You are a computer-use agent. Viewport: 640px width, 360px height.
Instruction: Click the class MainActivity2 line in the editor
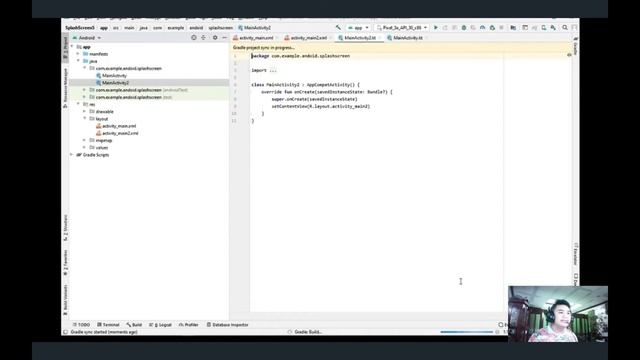click(x=305, y=84)
